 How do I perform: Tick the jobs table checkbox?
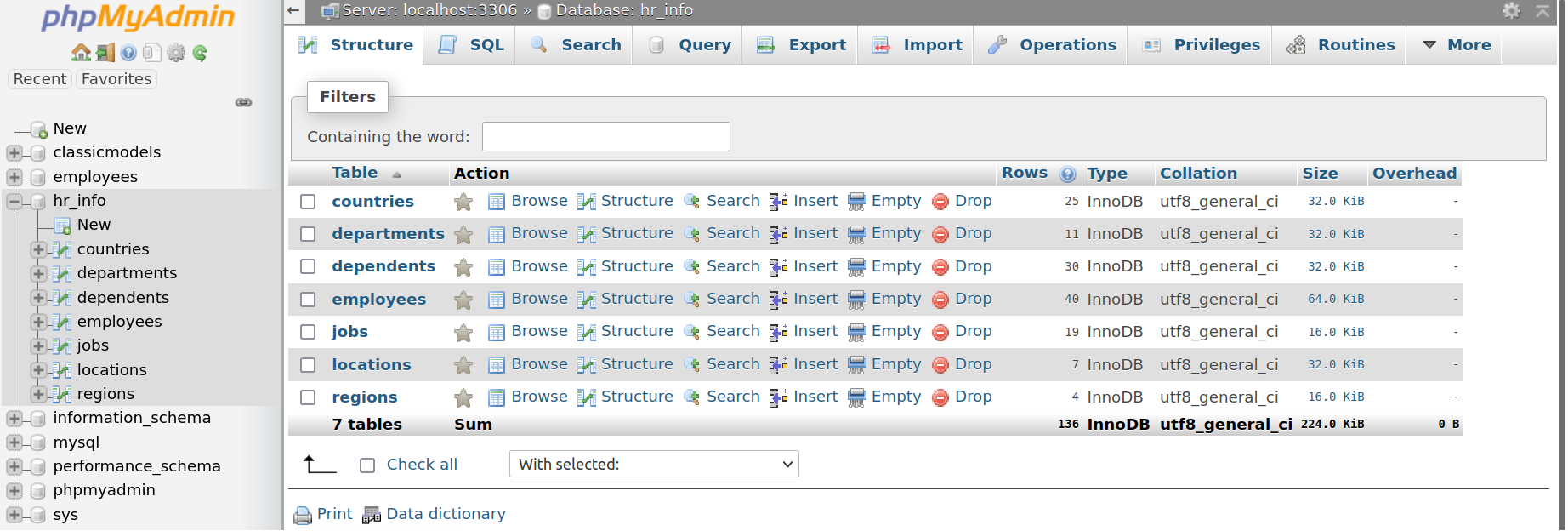308,332
